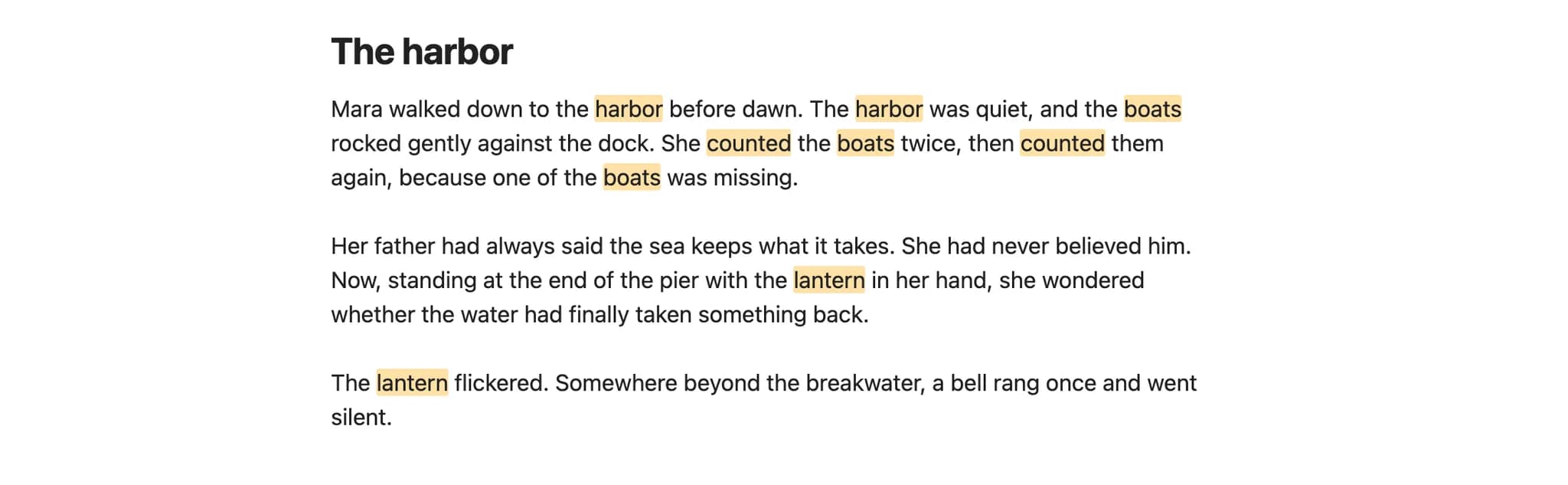Viewport: 1568px width, 485px height.
Task: Click the word flickered in the last paragraph
Action: tap(498, 383)
